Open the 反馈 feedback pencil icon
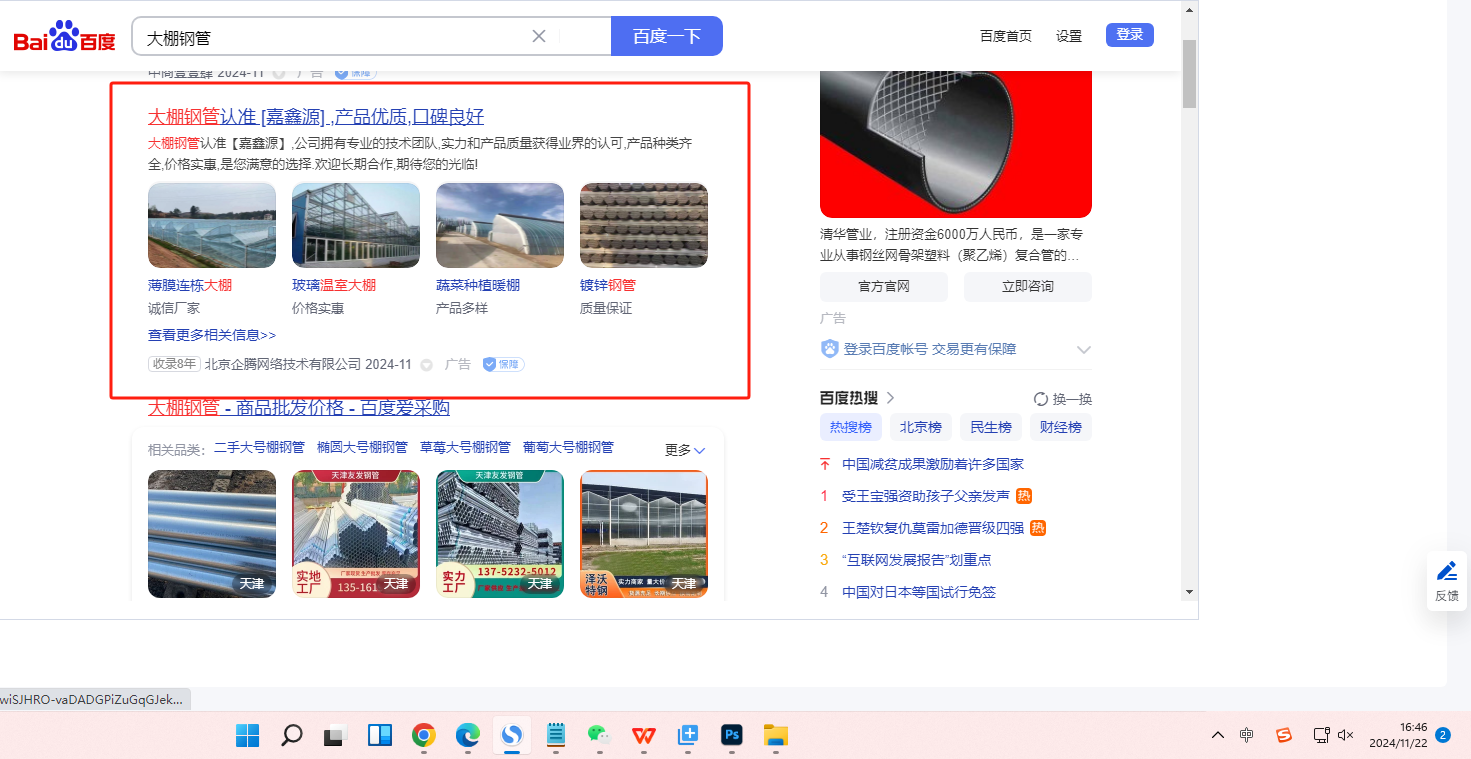Screen dimensions: 1471x759 (x=1446, y=571)
